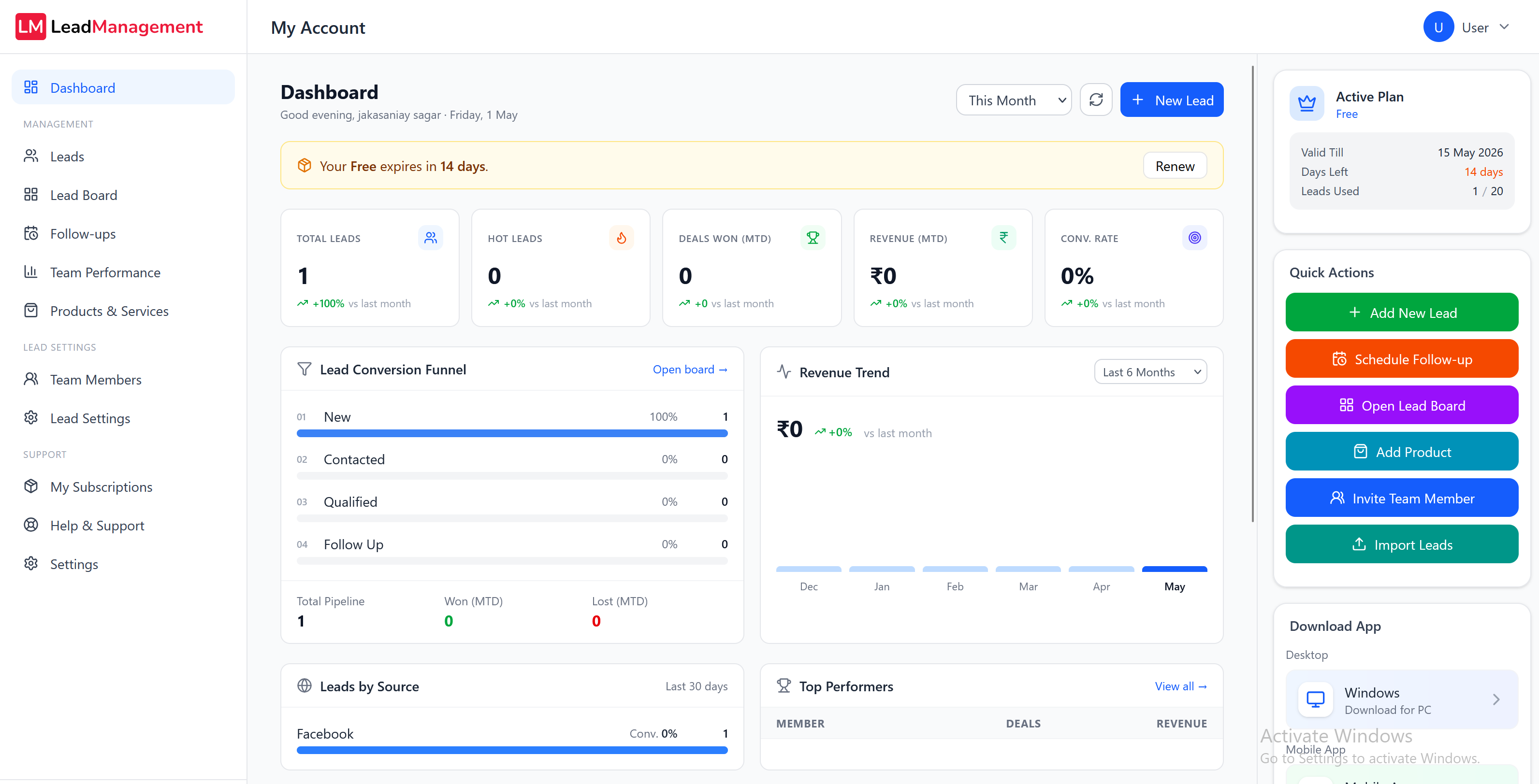Click the REVENUE column header in Top Performers
The image size is (1539, 784).
1181,723
